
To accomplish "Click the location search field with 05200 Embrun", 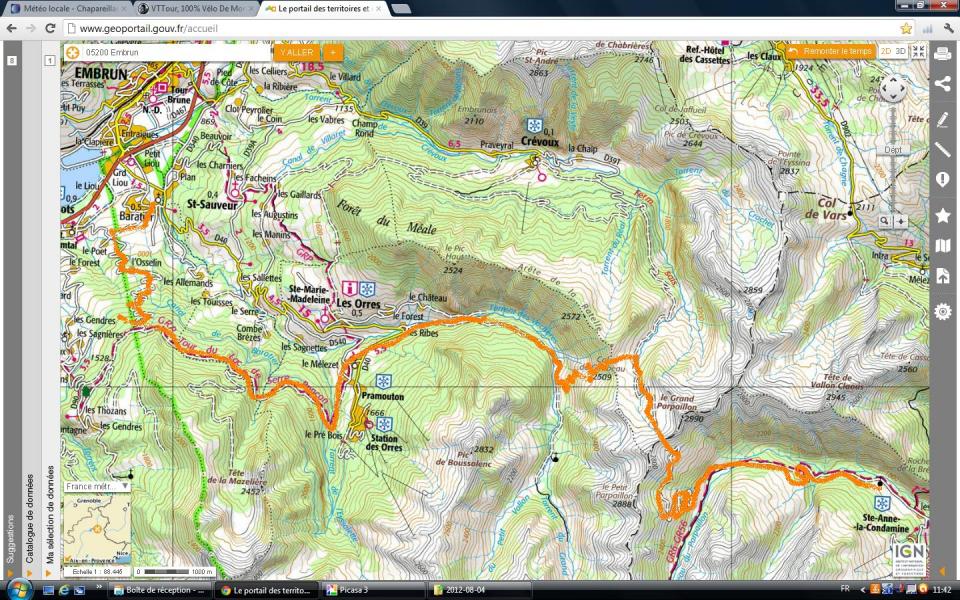I will click(178, 53).
